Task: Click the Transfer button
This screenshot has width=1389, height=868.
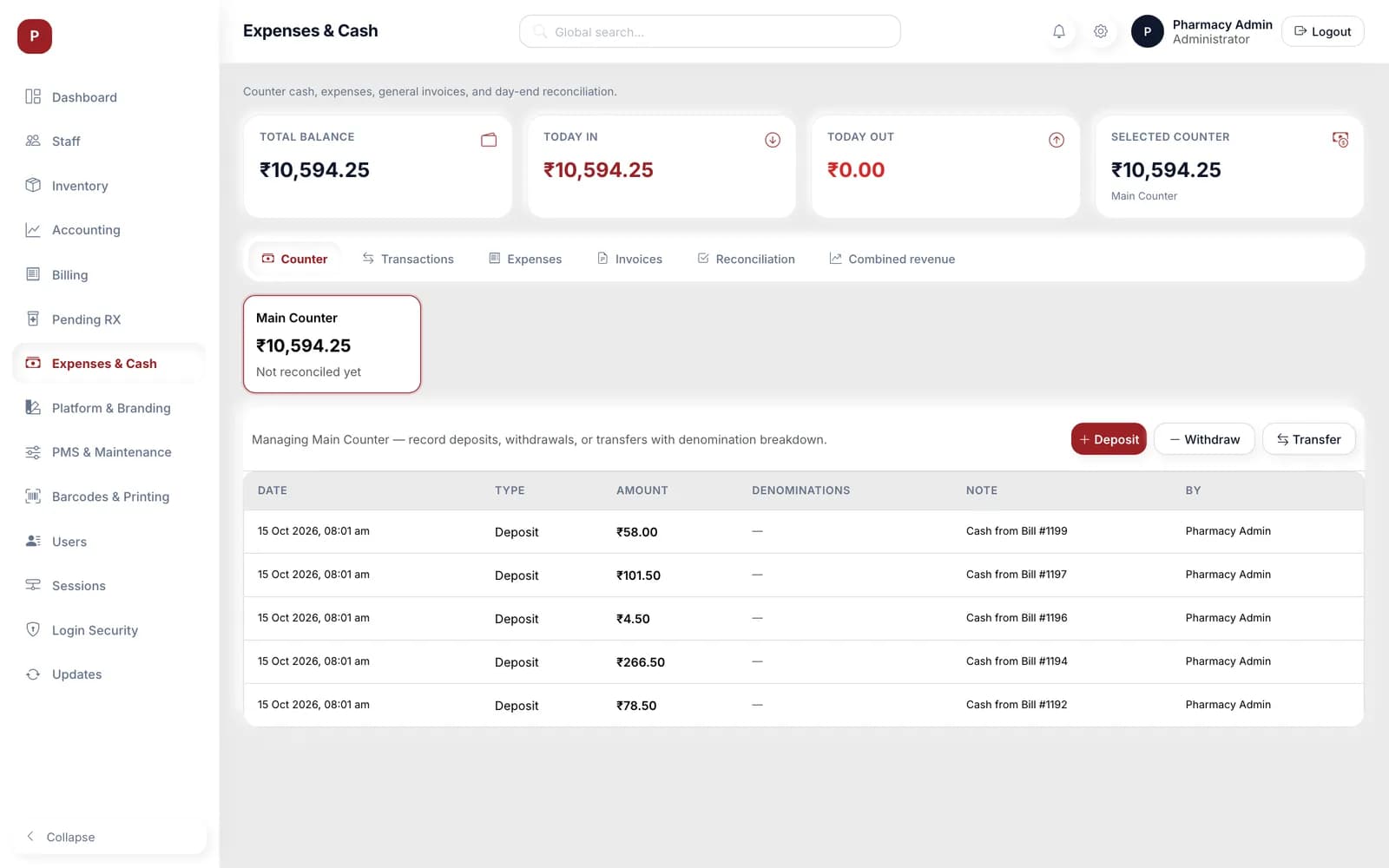Action: click(x=1308, y=439)
